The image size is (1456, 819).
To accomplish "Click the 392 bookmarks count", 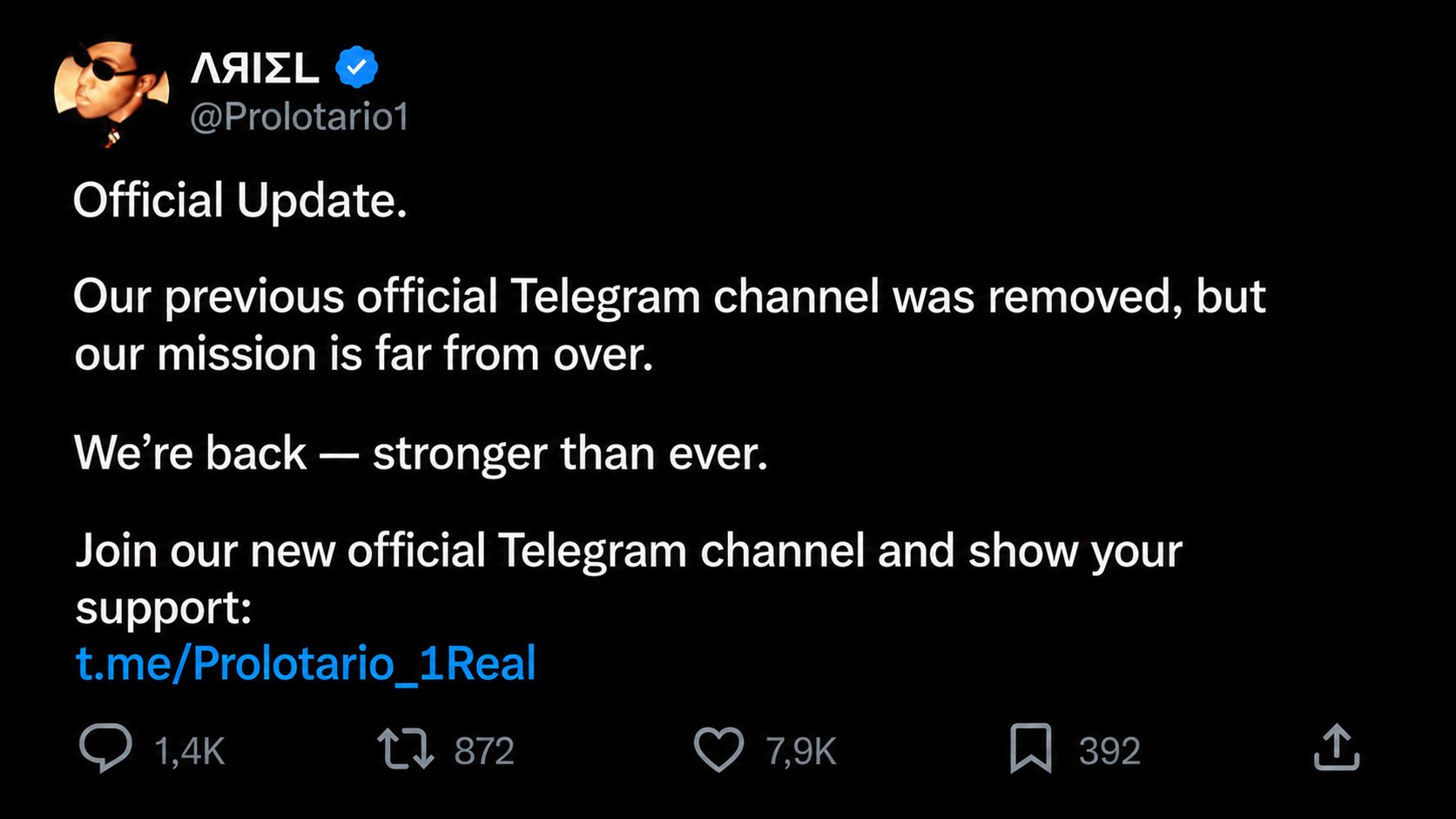I will (1109, 751).
